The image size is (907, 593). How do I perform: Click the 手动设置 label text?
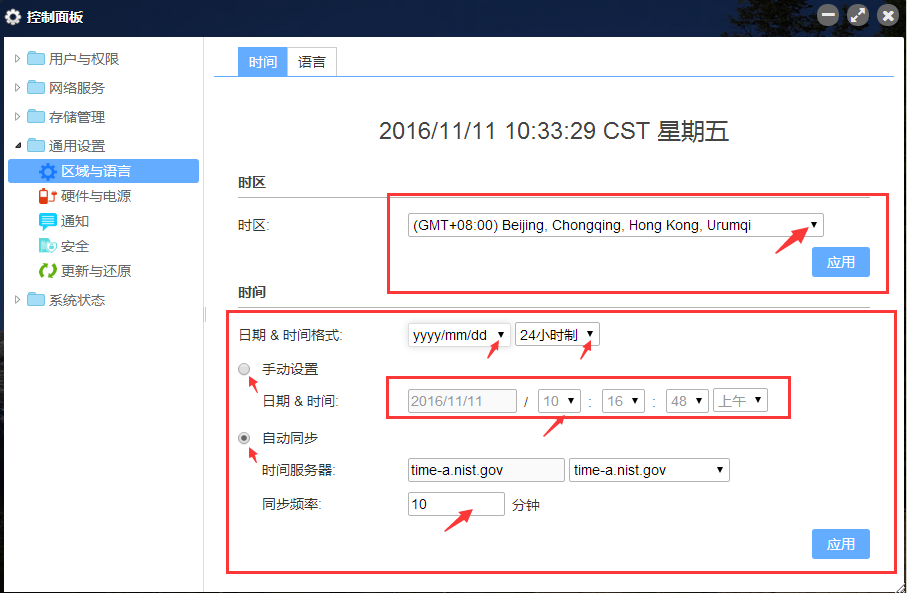coord(290,369)
